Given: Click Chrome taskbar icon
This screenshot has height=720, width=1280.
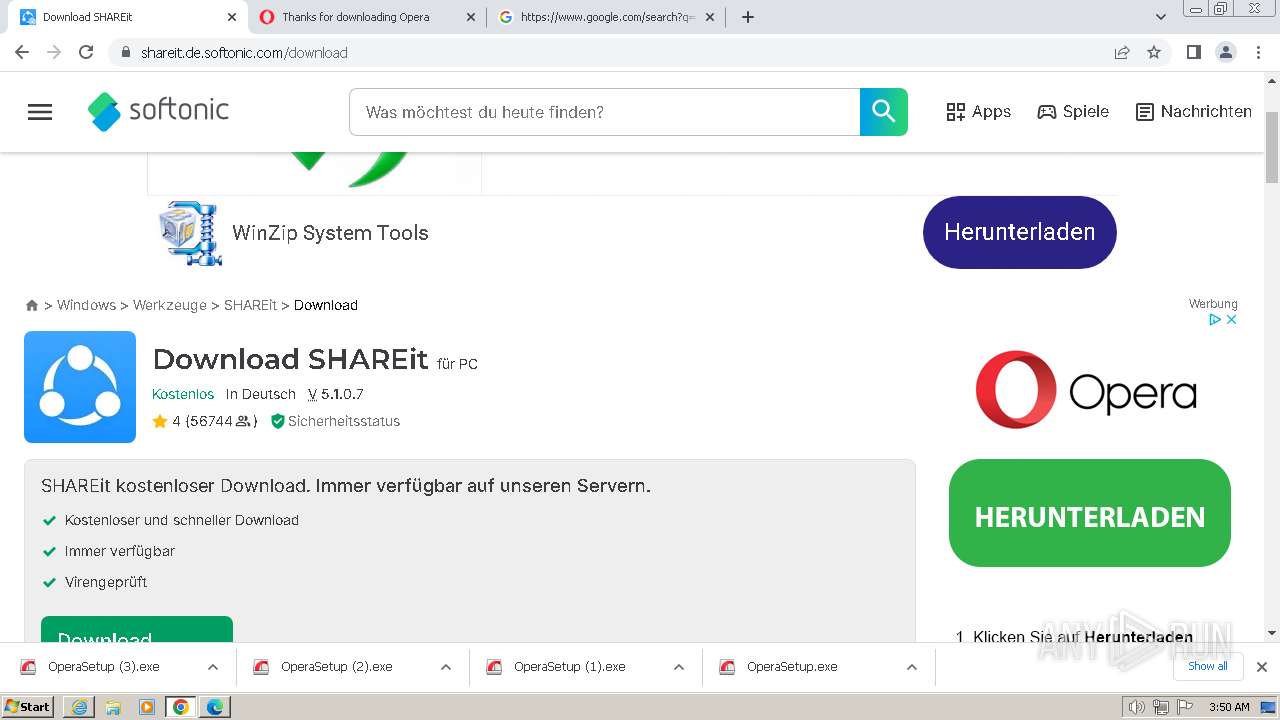Looking at the screenshot, I should coord(181,707).
